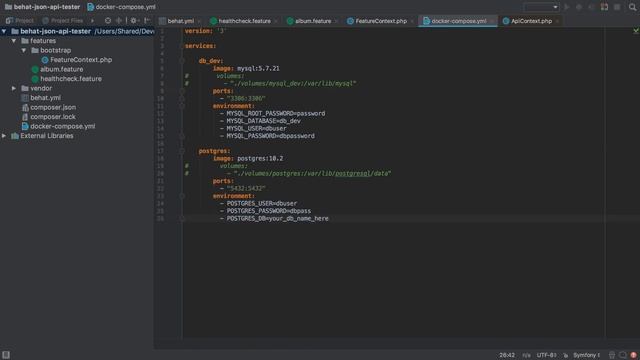Click the line separator entry in status bar
This screenshot has height=360, width=640.
(x=526, y=355)
